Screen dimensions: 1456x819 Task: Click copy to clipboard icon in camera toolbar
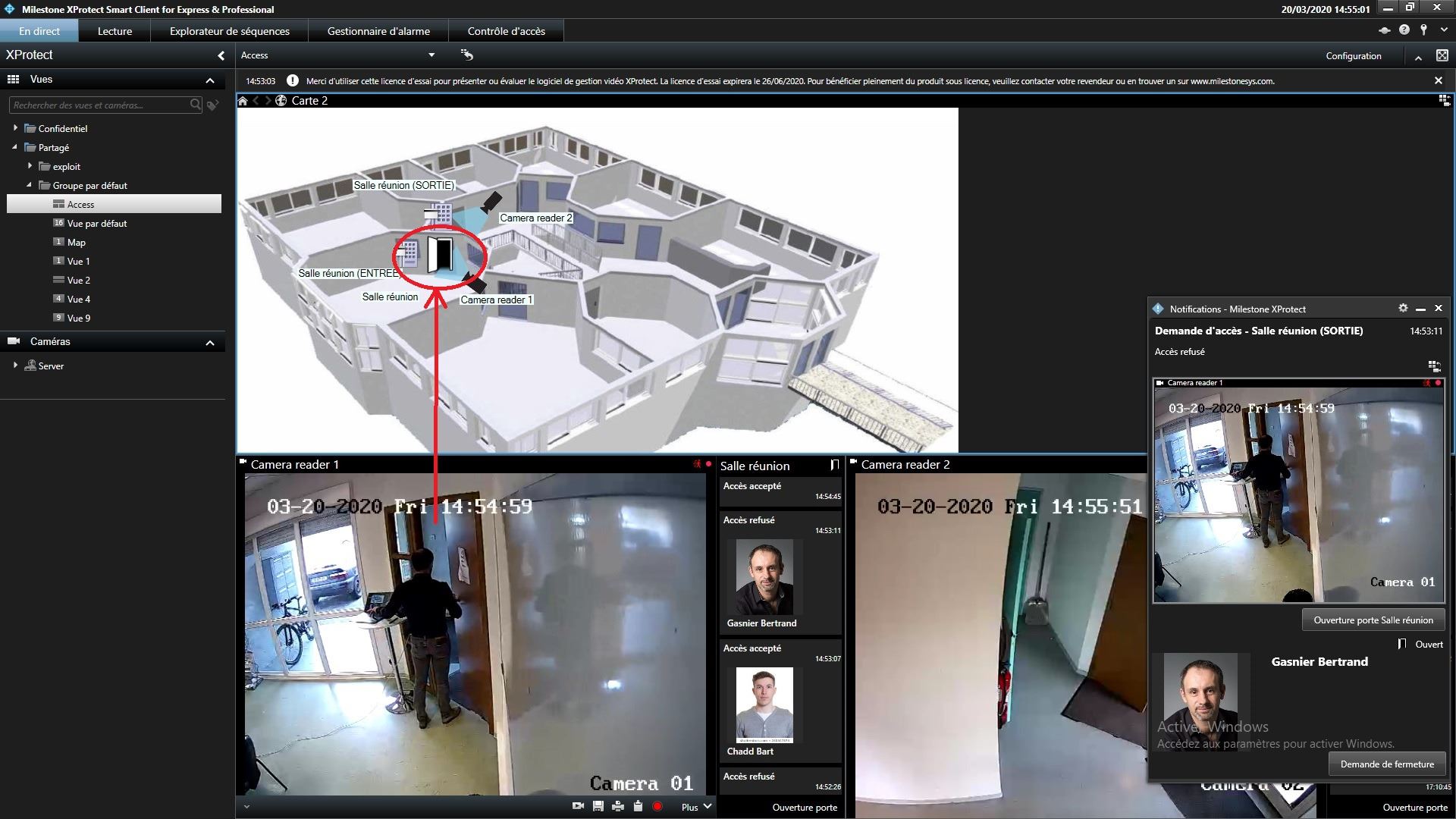click(x=638, y=806)
